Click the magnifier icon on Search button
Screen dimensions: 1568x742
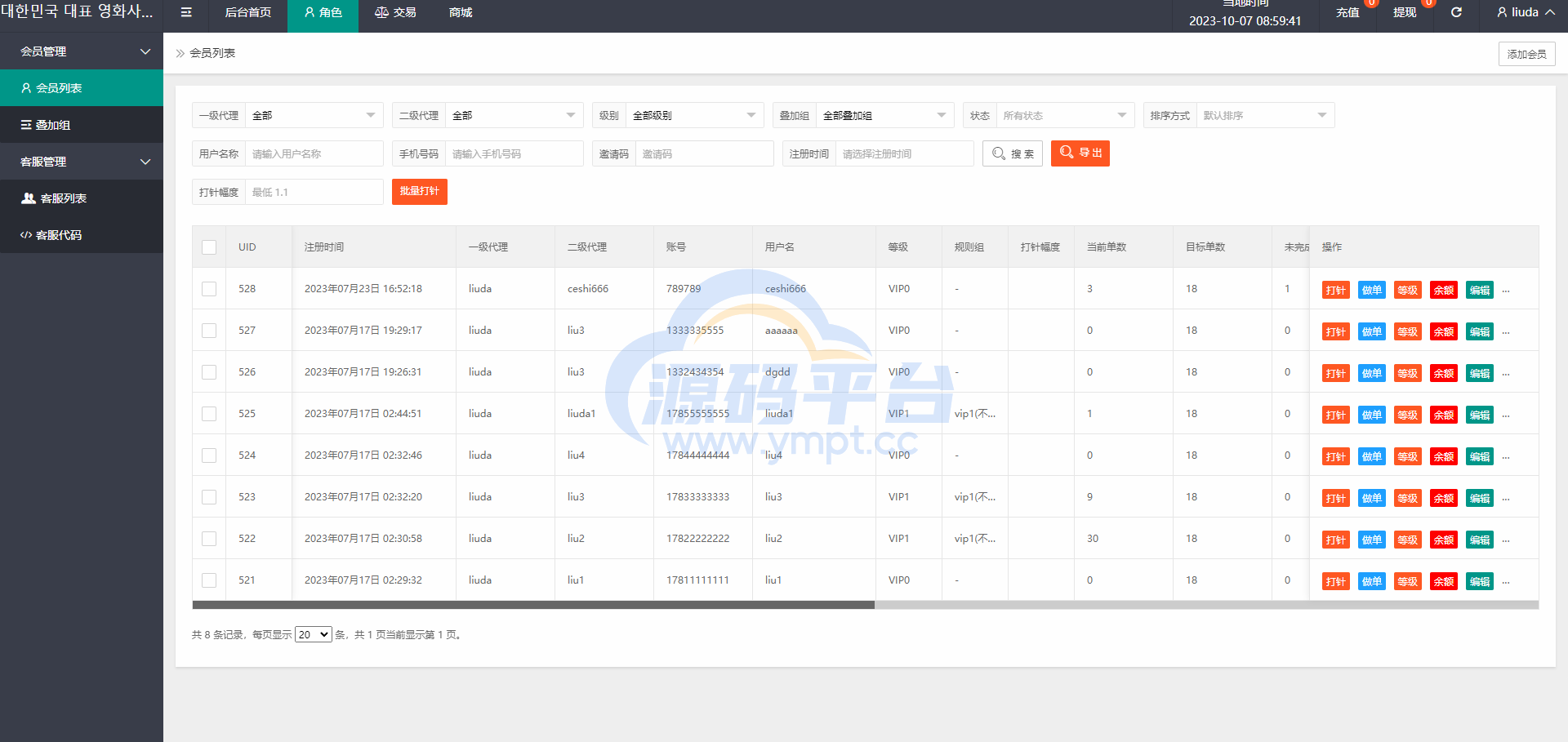(999, 153)
